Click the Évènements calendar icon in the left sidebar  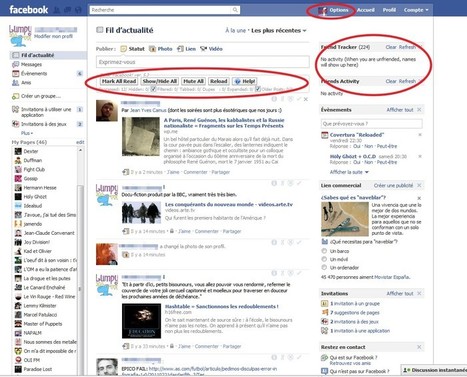click(x=16, y=73)
